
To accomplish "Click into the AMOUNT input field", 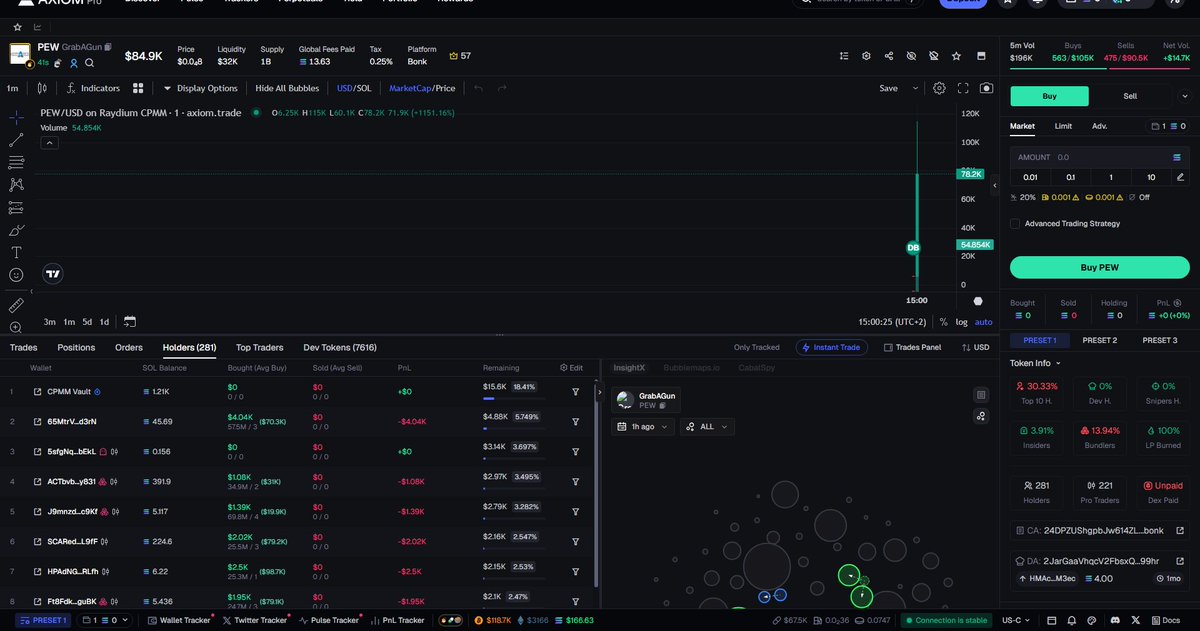I will point(1099,157).
